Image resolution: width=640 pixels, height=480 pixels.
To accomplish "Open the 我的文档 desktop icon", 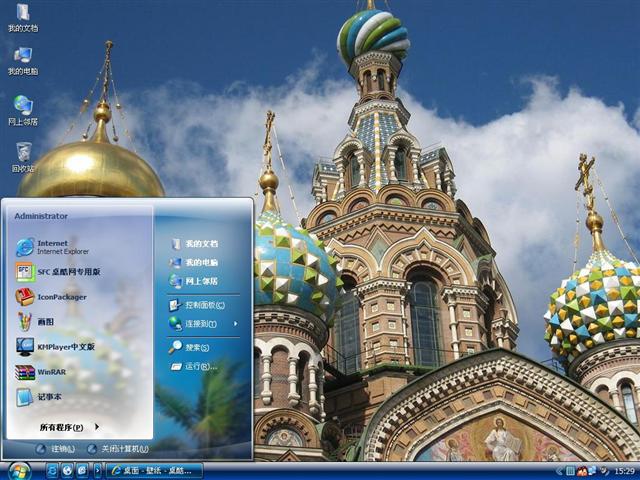I will tap(23, 18).
